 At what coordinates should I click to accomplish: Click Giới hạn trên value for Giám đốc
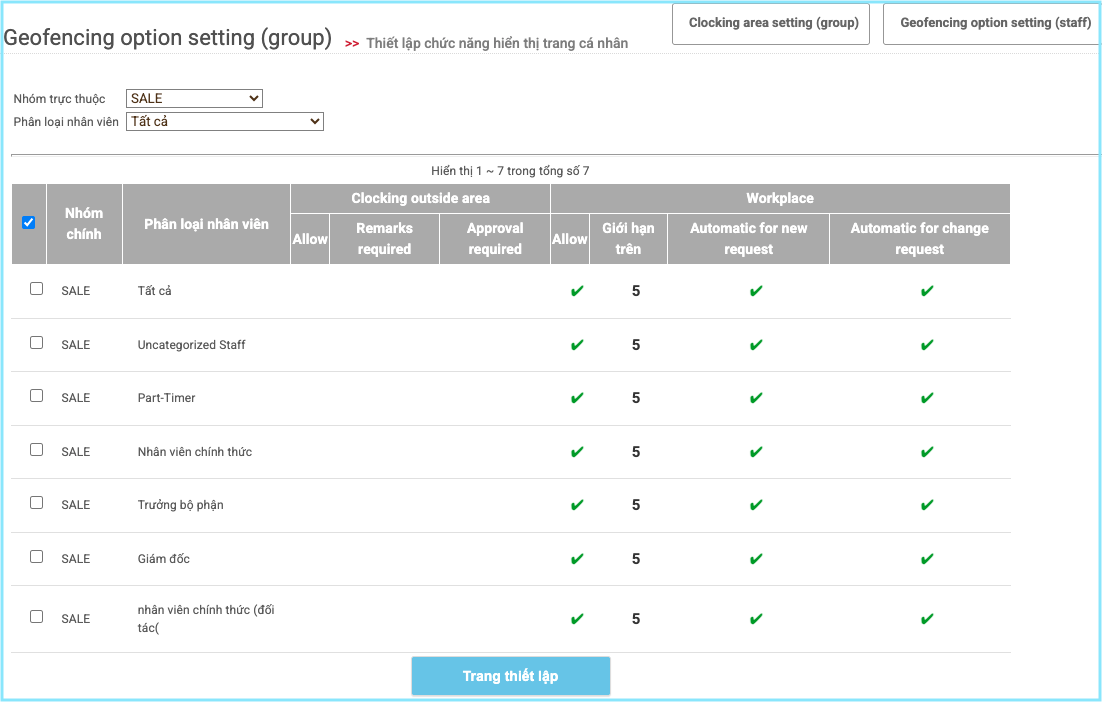(636, 559)
